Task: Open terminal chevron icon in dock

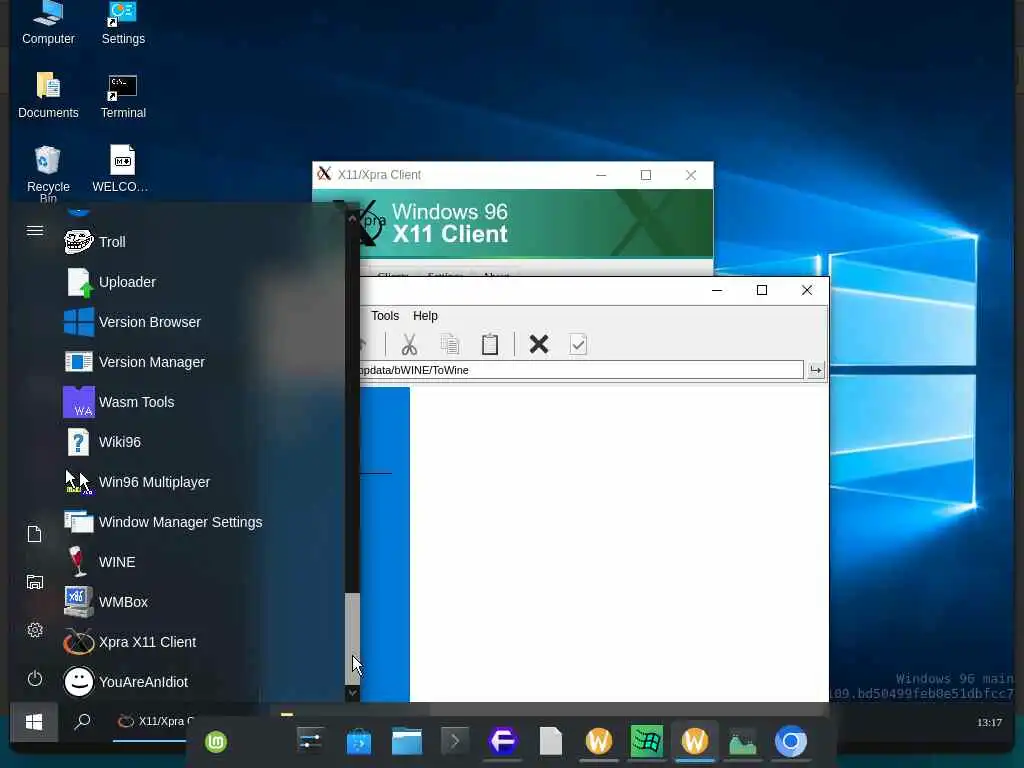Action: tap(455, 741)
